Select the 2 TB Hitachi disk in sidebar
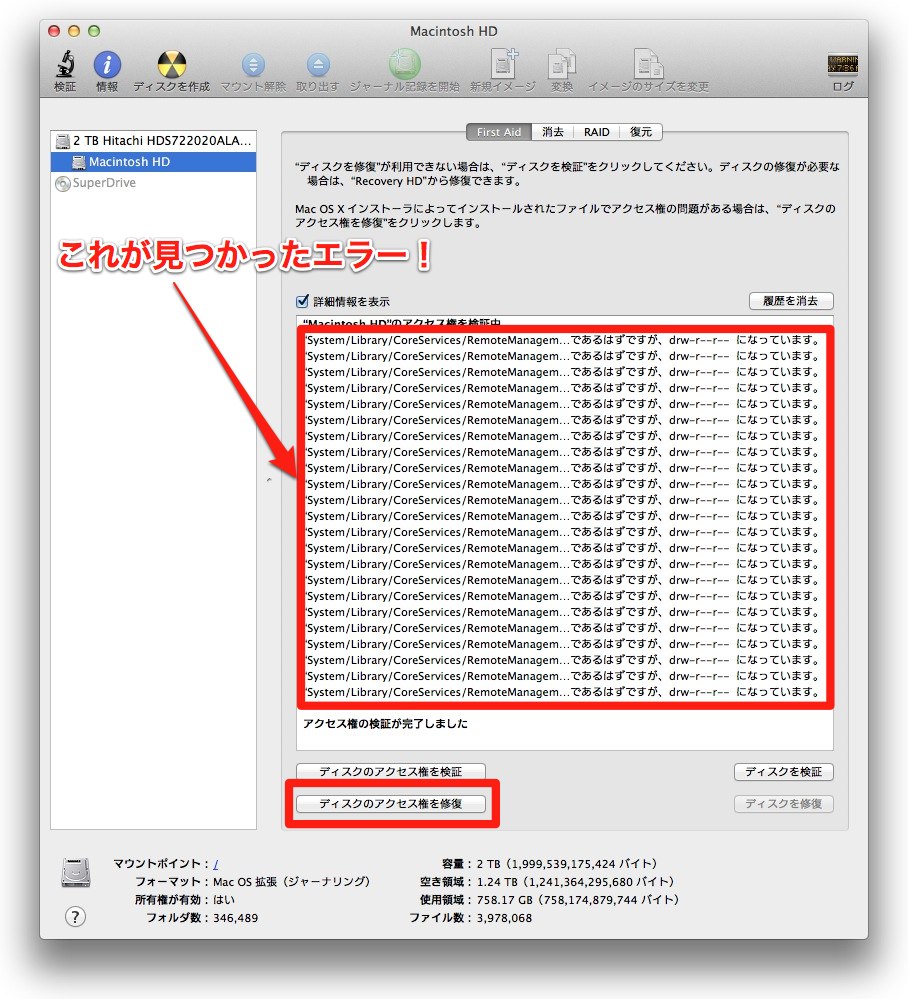908x999 pixels. 154,141
